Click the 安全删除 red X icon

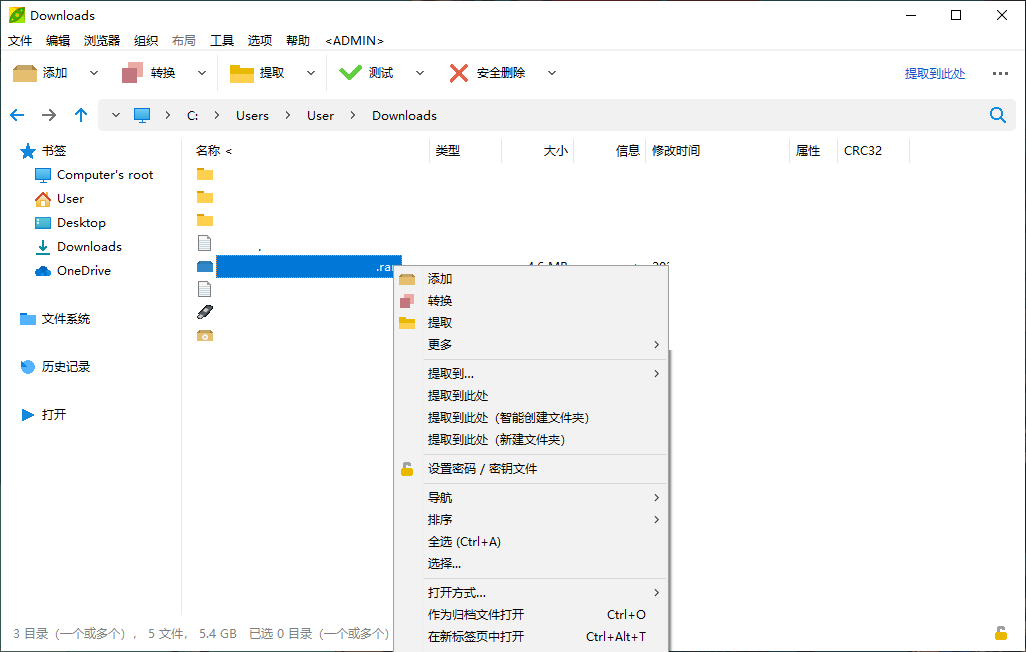(x=459, y=73)
